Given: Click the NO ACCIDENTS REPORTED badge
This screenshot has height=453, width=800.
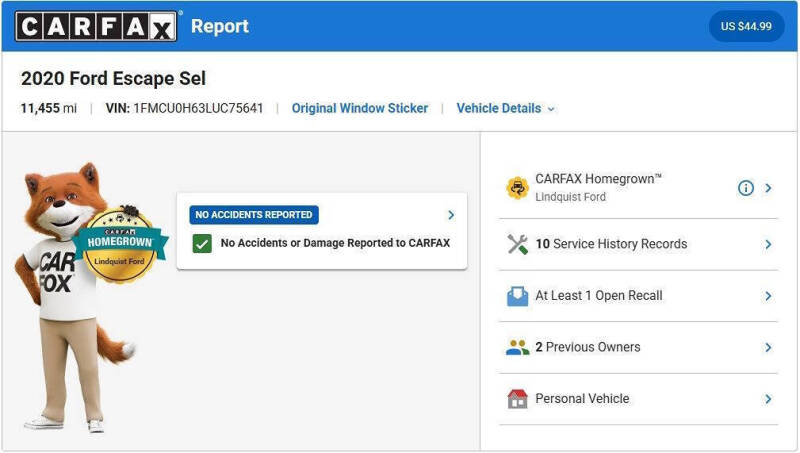Looking at the screenshot, I should (254, 215).
